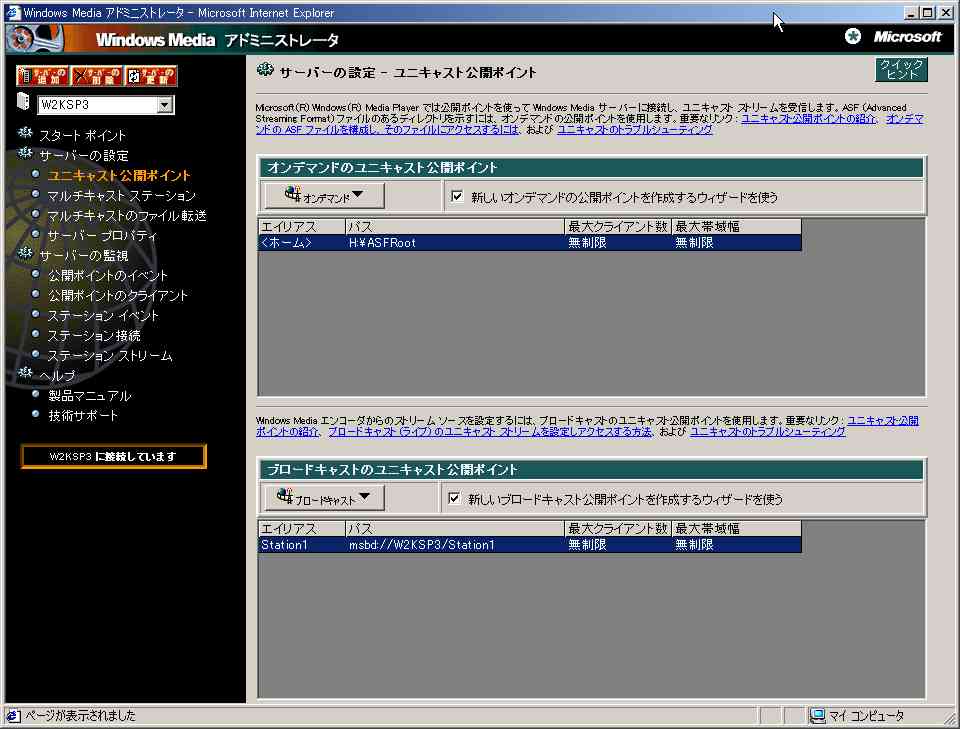Open ステーション接続 in the sidebar
960x729 pixels.
[94, 335]
